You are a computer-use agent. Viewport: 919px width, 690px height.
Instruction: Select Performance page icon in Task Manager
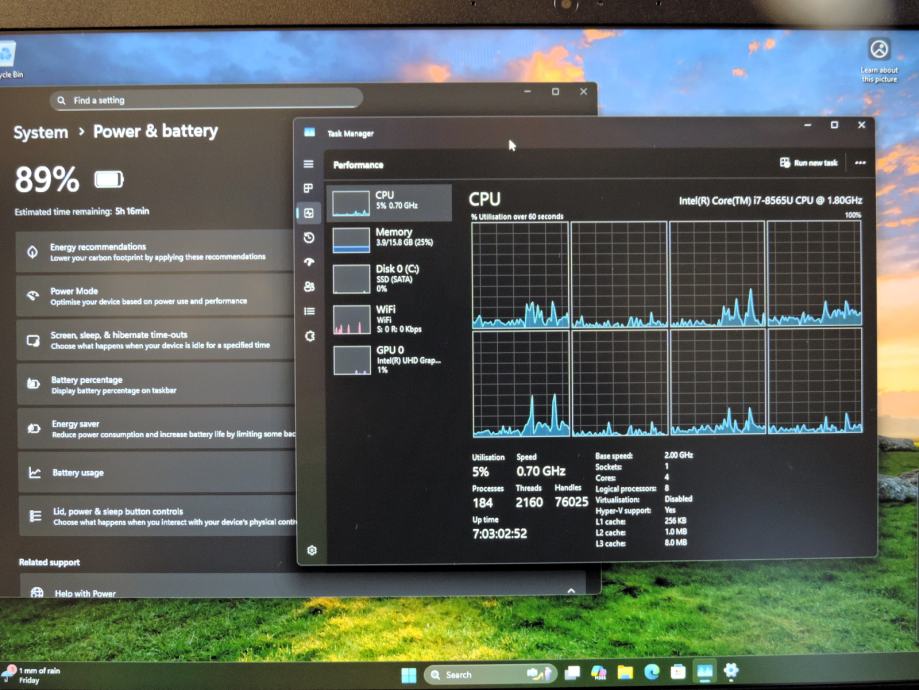(x=309, y=213)
